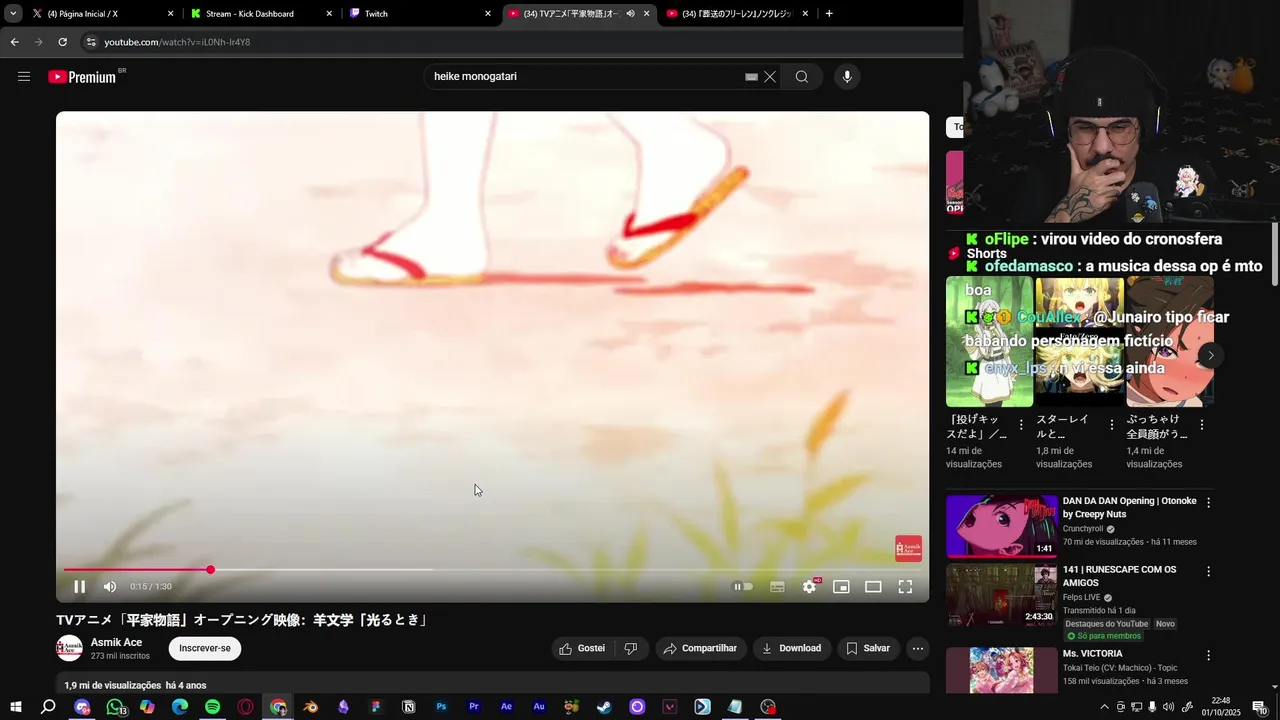
Task: Open the on-screen keyboard icon in search
Action: click(x=751, y=77)
